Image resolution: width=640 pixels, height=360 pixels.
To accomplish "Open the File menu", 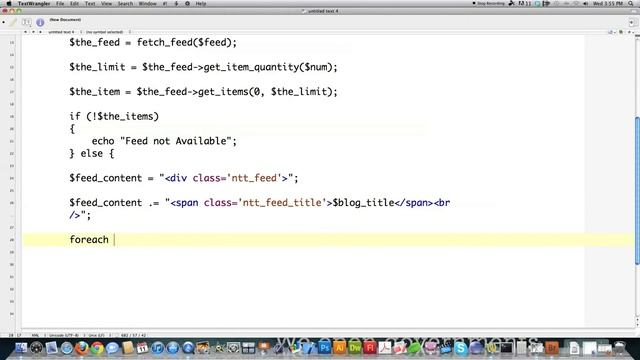I will coord(60,3).
